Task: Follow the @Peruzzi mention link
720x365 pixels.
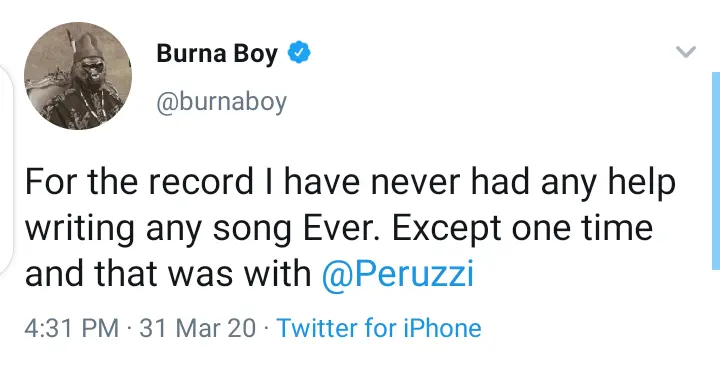Action: [398, 274]
